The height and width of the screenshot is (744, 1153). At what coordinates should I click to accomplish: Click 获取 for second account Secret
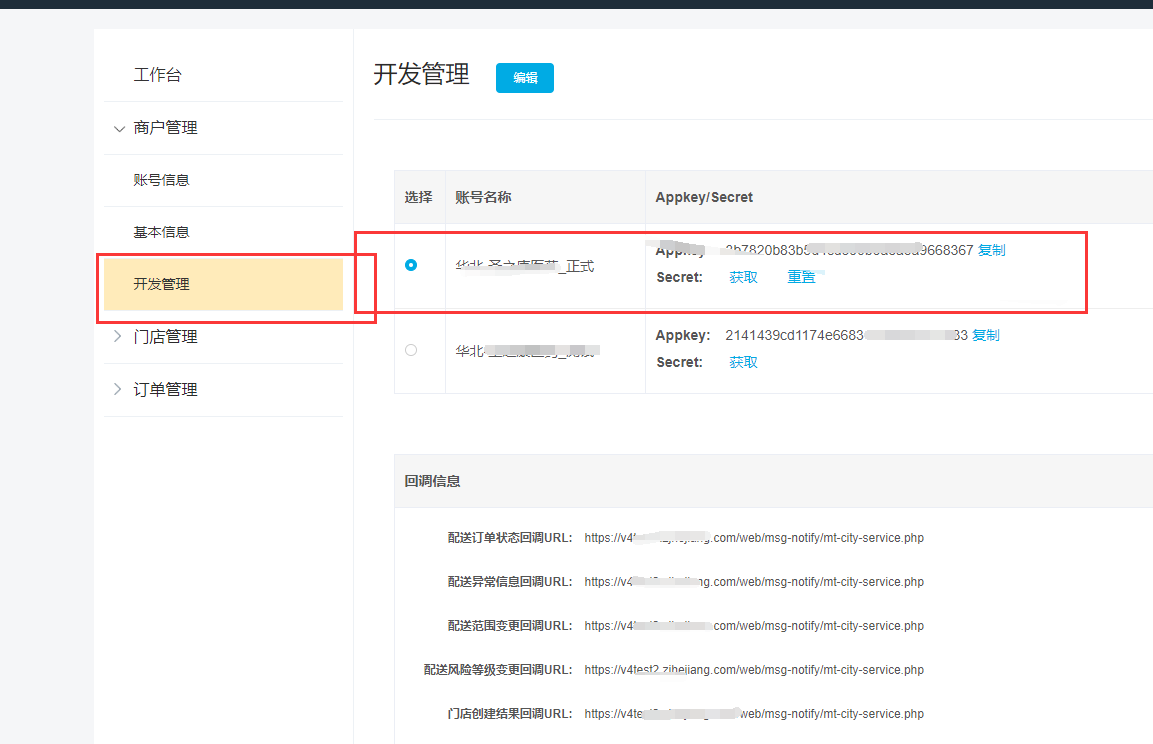[743, 362]
